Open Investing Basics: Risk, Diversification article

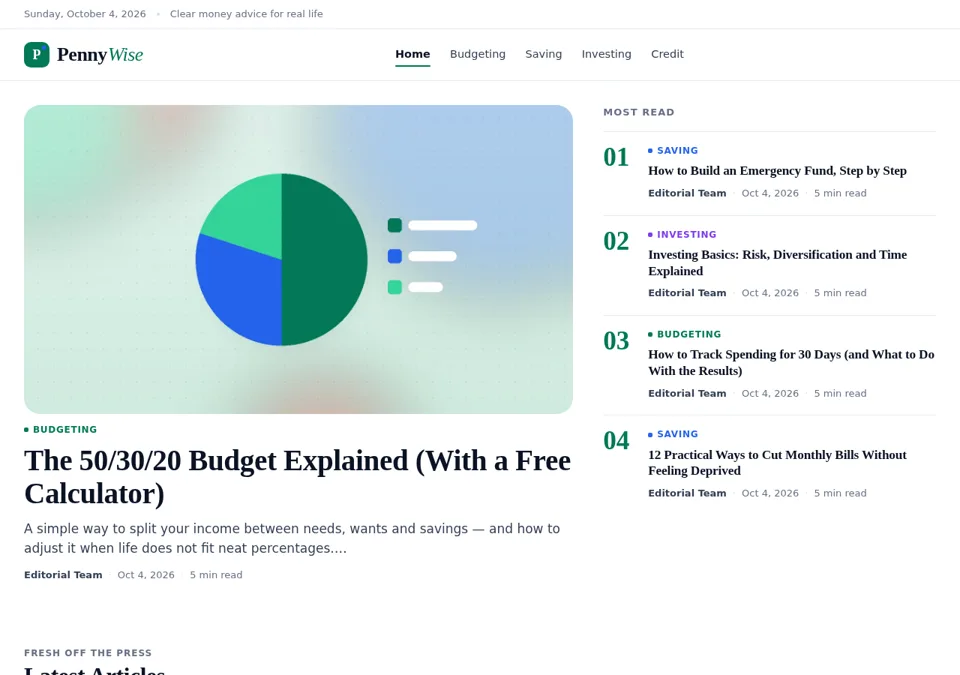pyautogui.click(x=778, y=262)
